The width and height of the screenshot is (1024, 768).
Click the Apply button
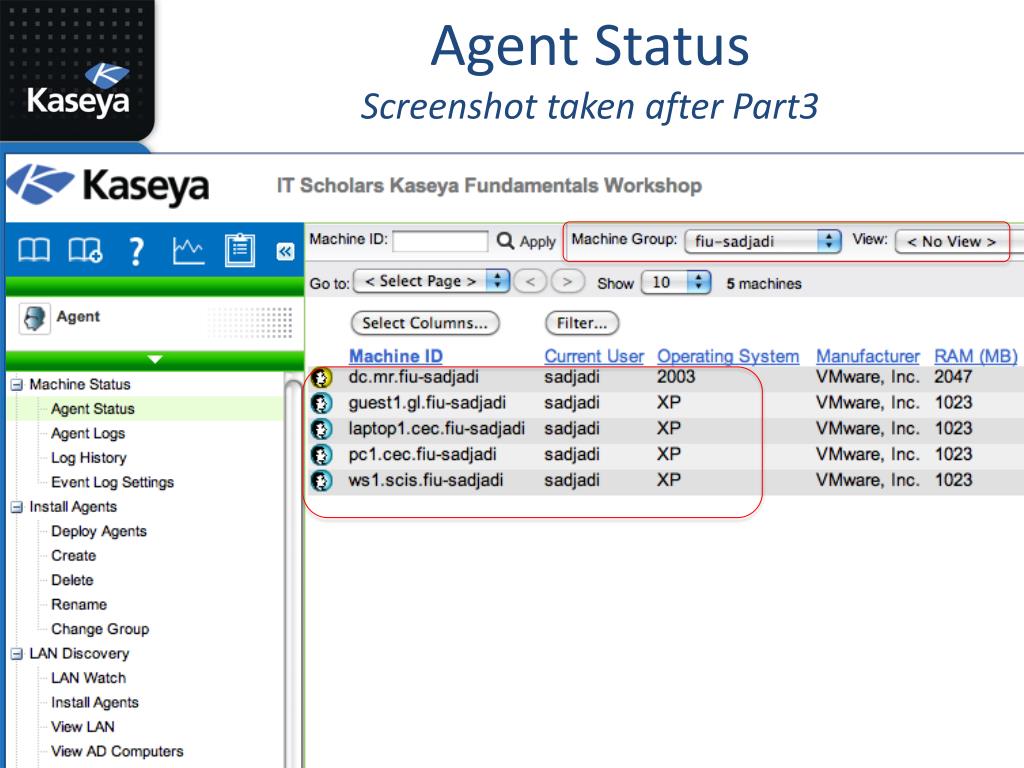pos(537,242)
